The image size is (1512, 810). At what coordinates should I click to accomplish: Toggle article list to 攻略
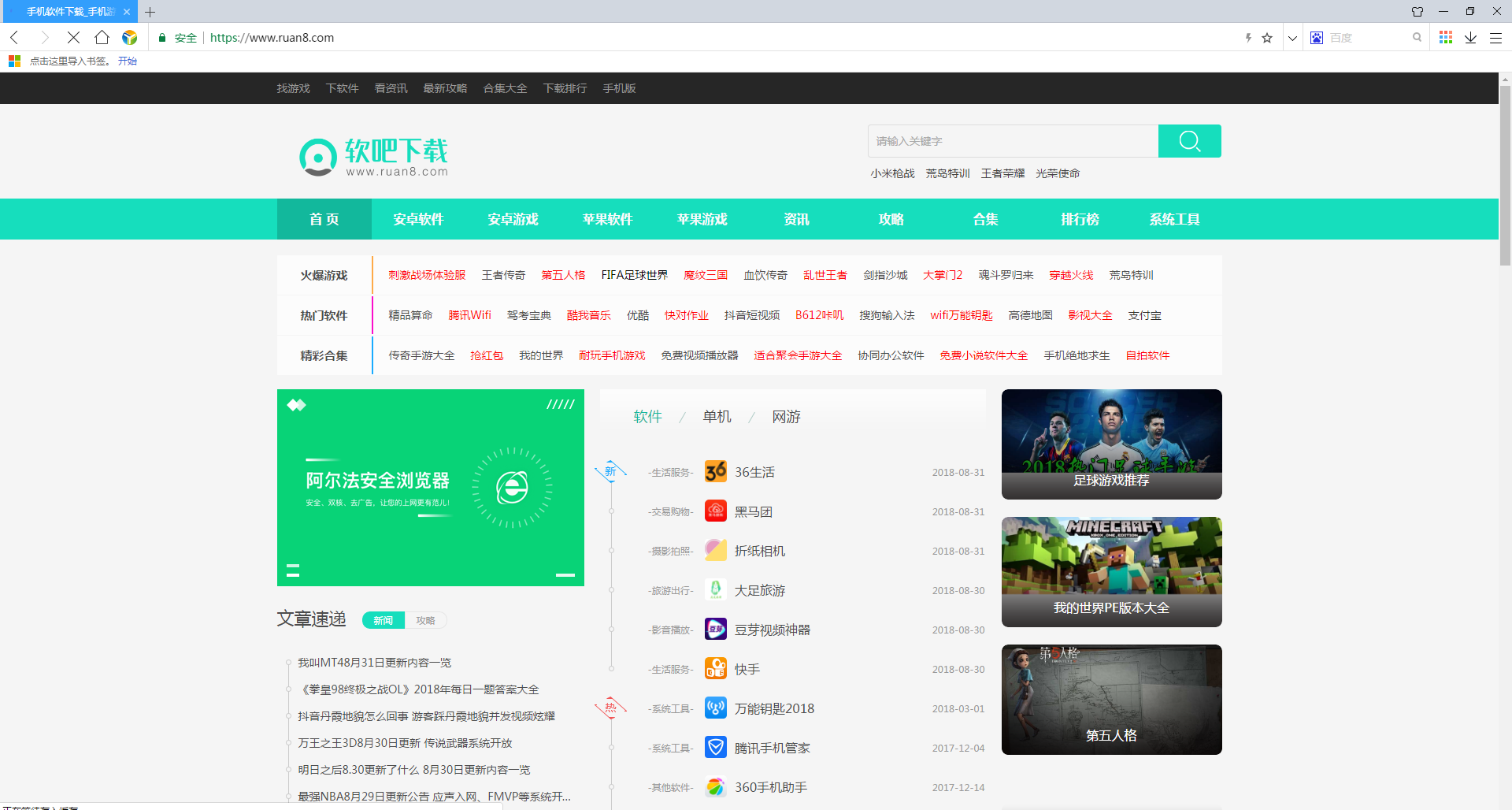tap(425, 620)
